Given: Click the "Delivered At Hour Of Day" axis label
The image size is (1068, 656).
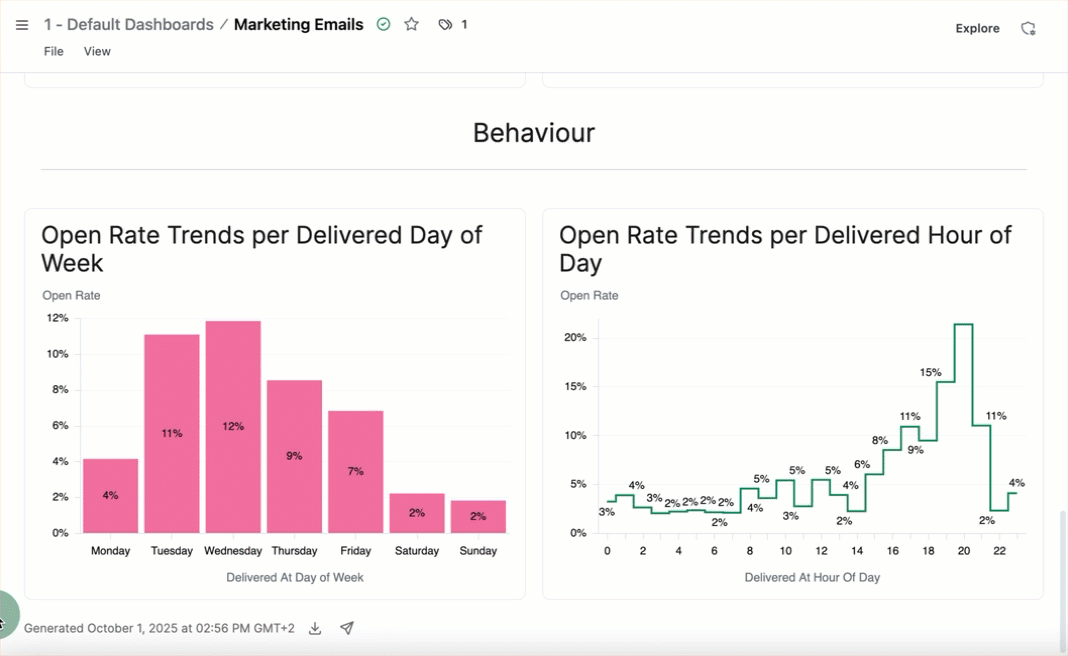Looking at the screenshot, I should click(812, 577).
